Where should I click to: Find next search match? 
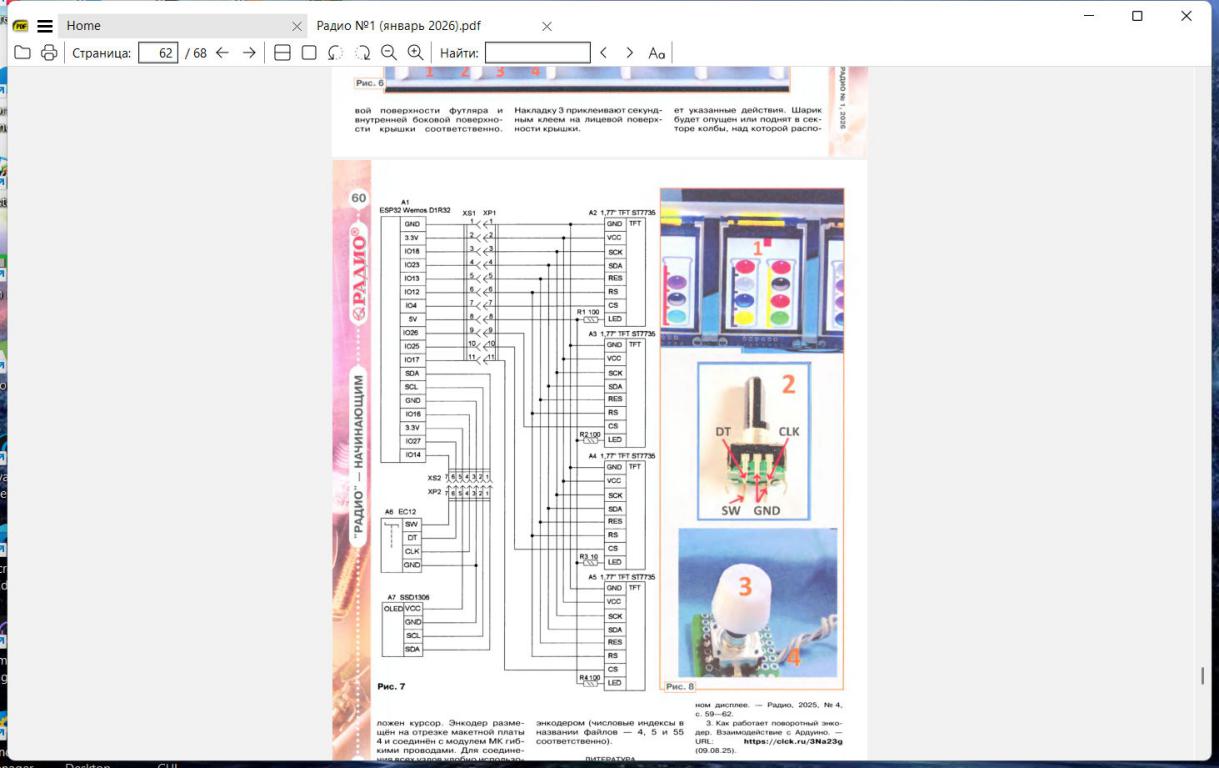coord(629,53)
